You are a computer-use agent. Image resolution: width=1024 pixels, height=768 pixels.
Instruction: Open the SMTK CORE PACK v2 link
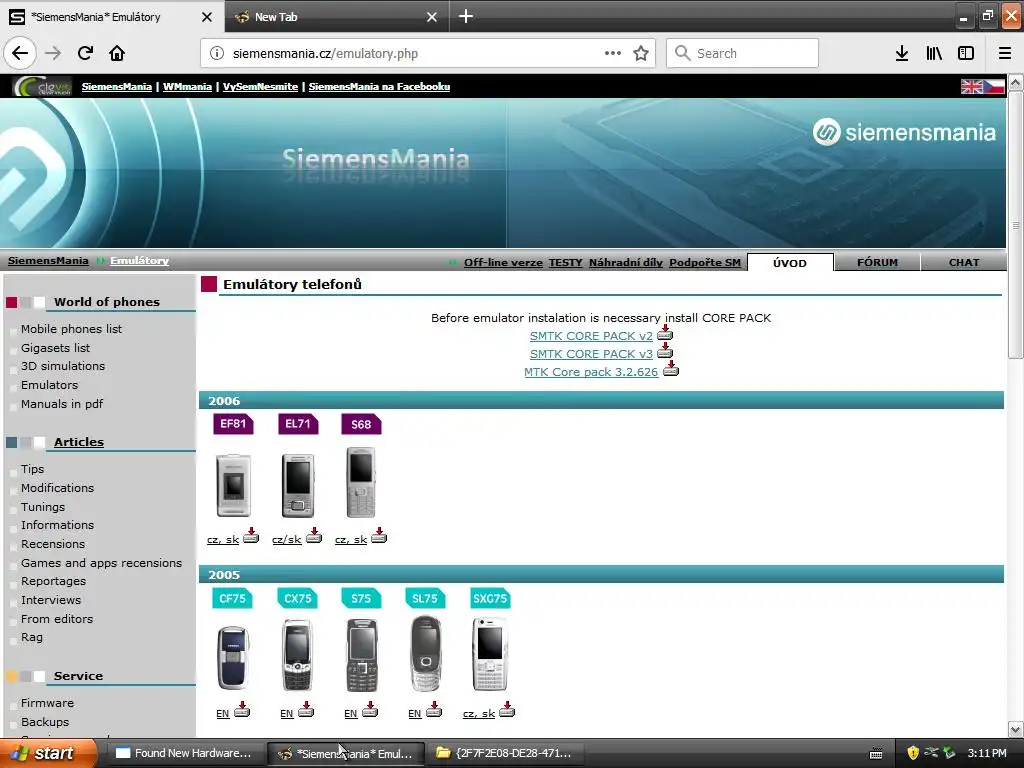pos(591,336)
